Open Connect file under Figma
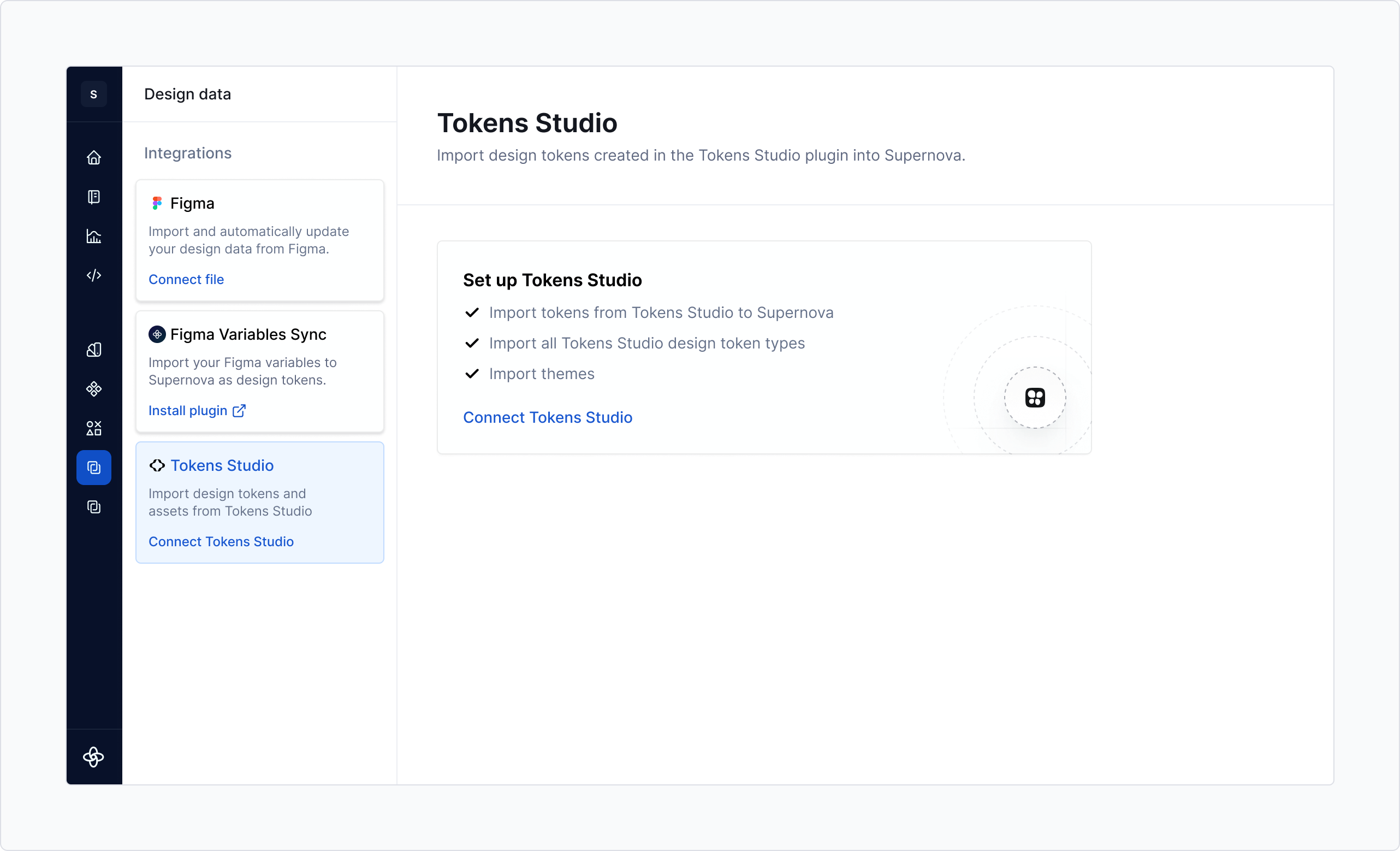 tap(186, 279)
